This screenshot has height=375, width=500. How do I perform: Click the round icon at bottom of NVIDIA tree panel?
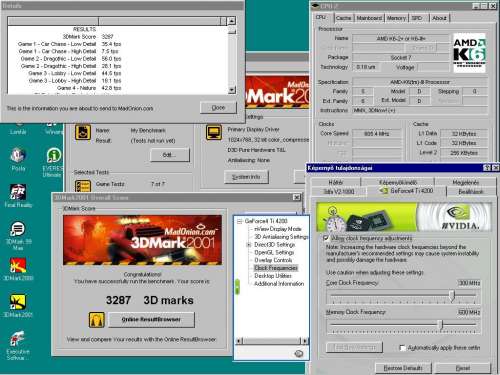pyautogui.click(x=299, y=353)
